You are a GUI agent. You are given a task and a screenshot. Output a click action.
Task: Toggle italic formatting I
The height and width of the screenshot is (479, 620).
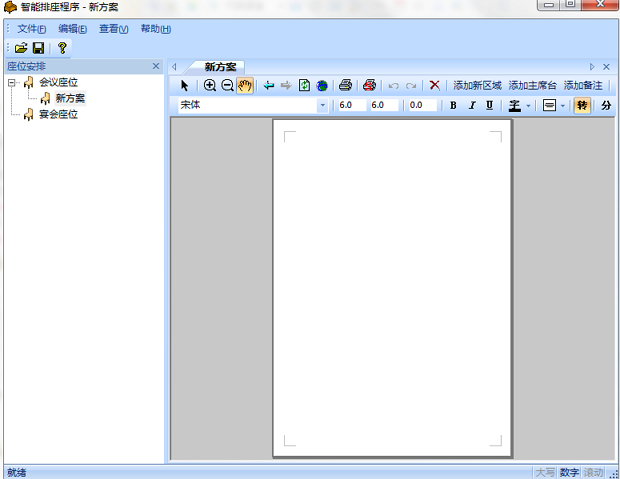[x=472, y=105]
